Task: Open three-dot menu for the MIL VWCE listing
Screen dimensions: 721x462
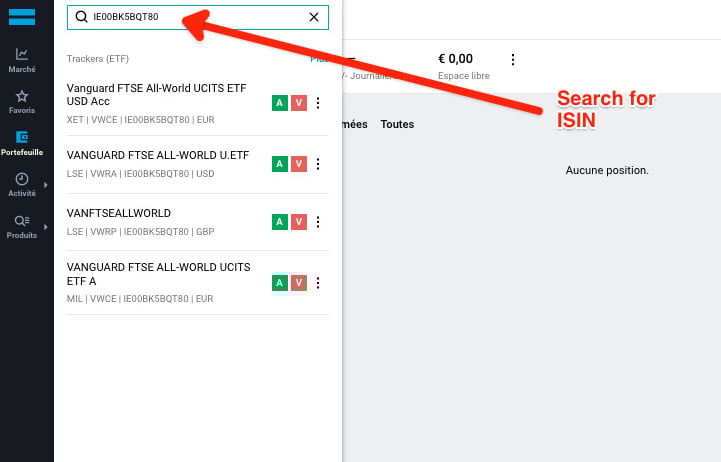Action: click(318, 283)
